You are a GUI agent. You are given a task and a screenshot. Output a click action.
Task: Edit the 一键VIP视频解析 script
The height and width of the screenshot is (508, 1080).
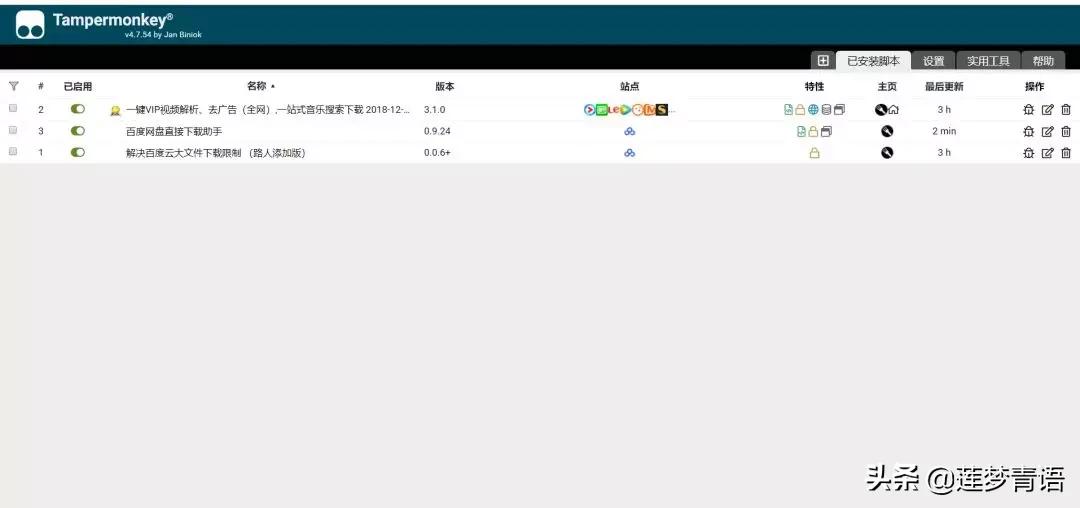[1047, 109]
